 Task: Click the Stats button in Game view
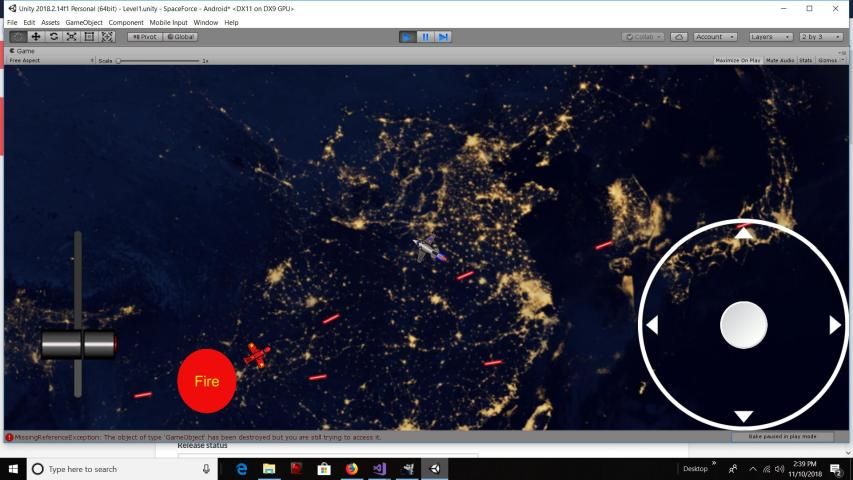(806, 60)
